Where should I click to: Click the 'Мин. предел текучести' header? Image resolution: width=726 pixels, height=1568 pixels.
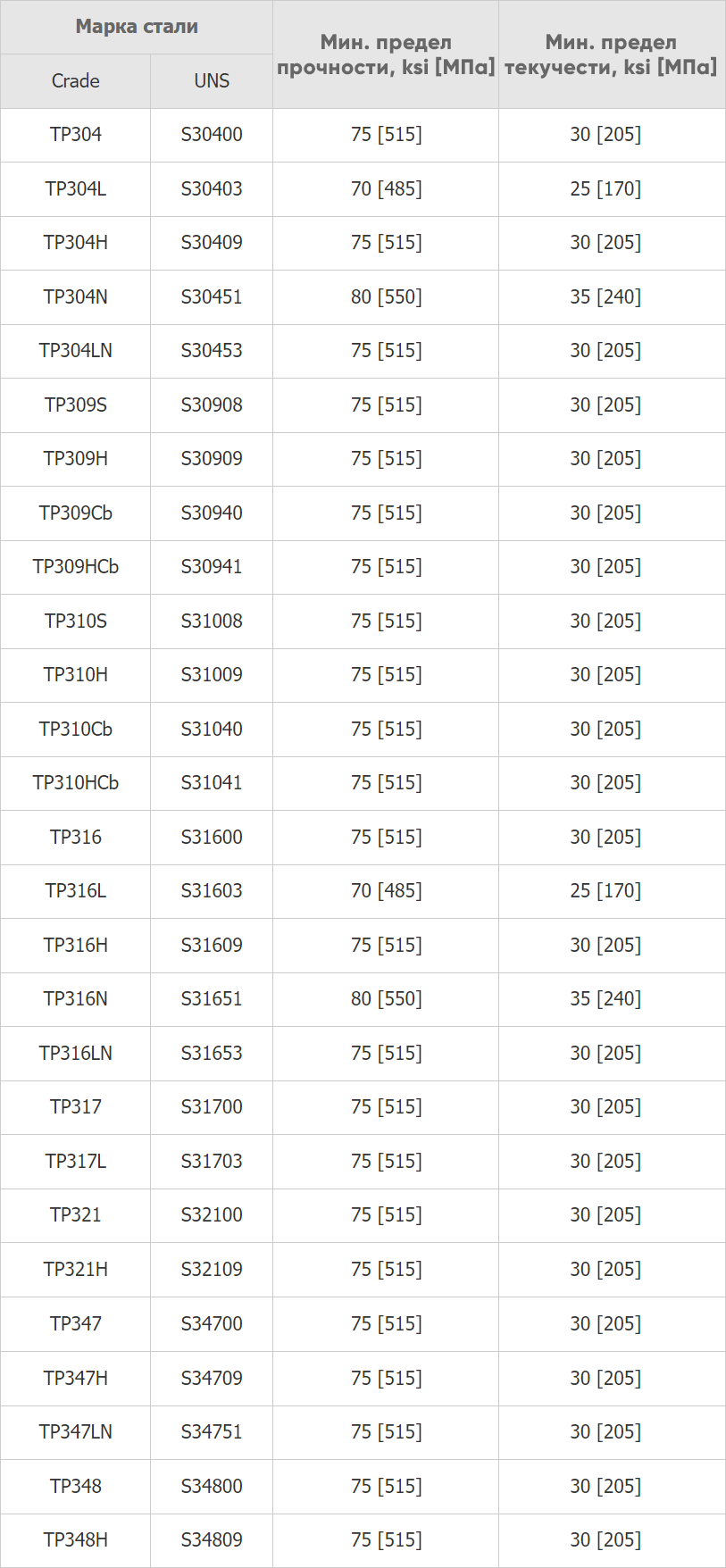[x=612, y=54]
